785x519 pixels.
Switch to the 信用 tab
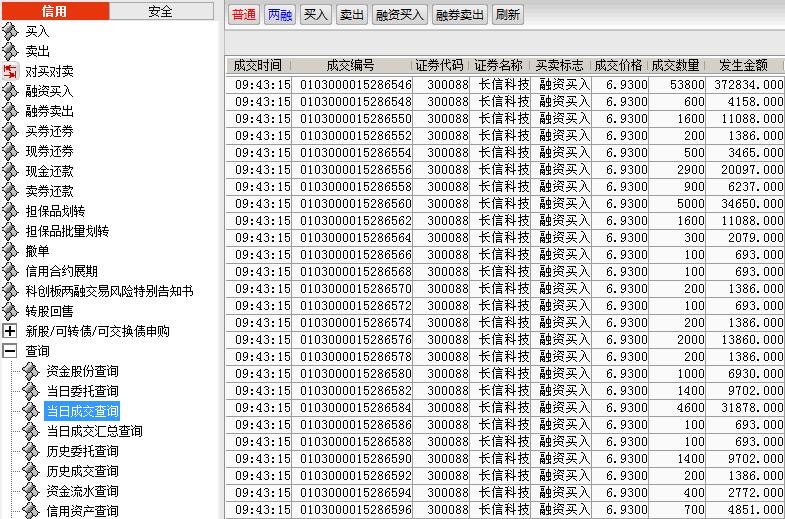click(x=55, y=11)
